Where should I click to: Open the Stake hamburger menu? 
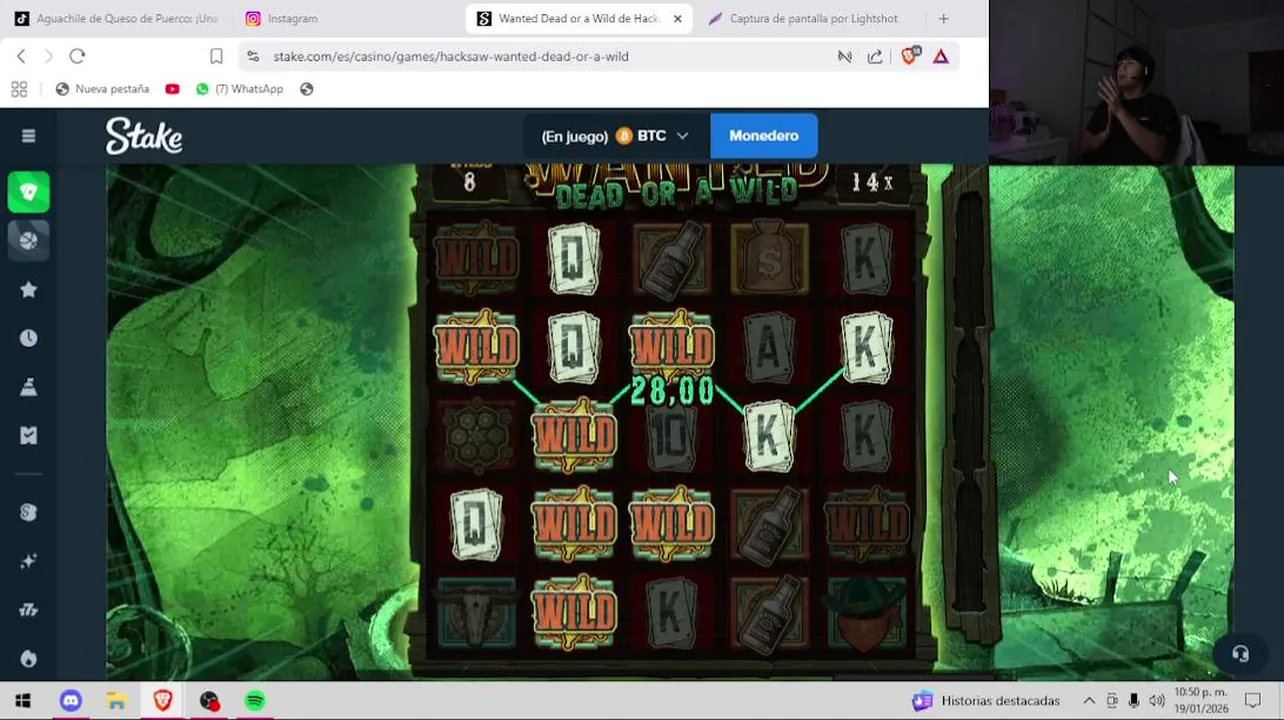click(x=28, y=136)
